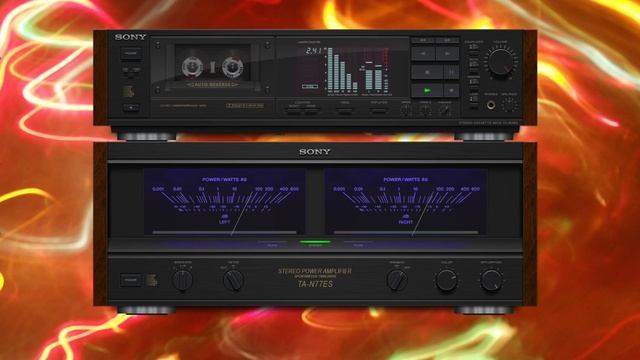Image resolution: width=640 pixels, height=360 pixels.
Task: Pause the cassette deck playback
Action: pos(451,72)
